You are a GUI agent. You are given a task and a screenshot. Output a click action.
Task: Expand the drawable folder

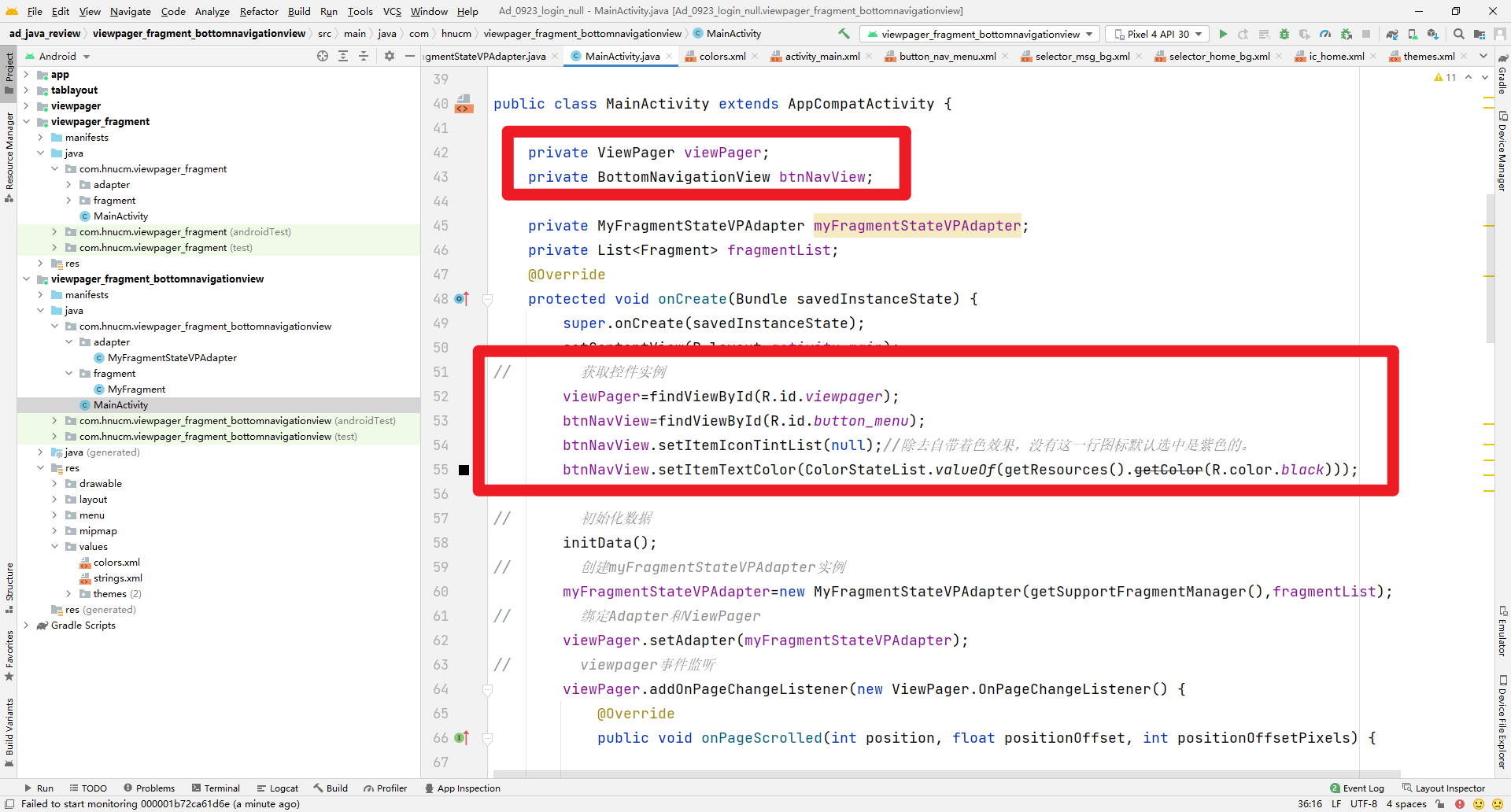pyautogui.click(x=54, y=484)
